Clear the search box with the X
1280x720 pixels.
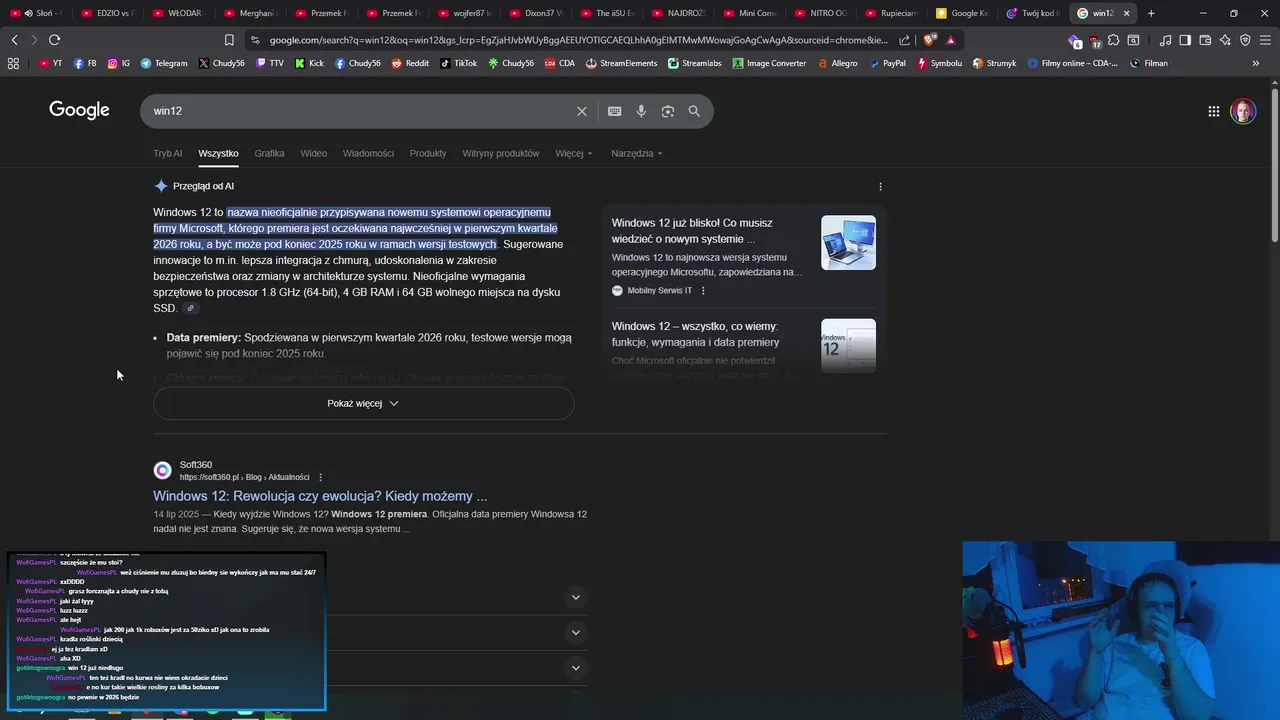click(x=582, y=111)
